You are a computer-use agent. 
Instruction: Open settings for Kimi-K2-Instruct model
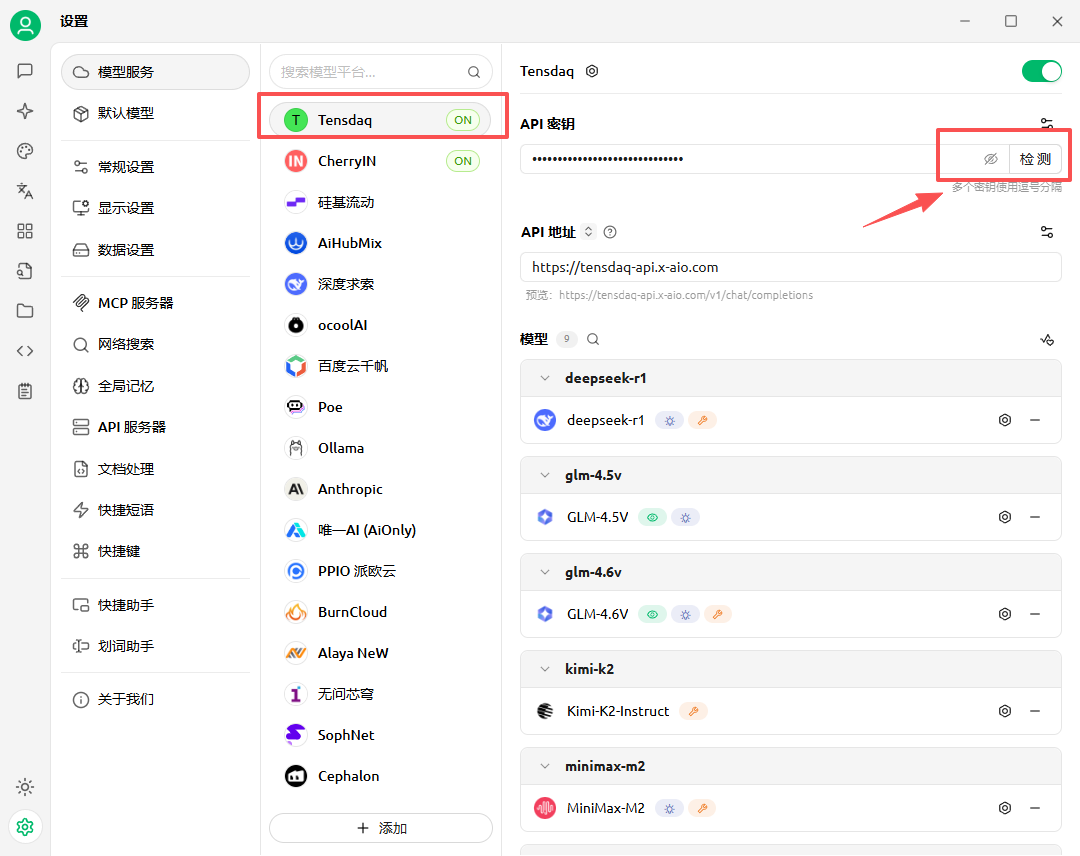point(1005,711)
